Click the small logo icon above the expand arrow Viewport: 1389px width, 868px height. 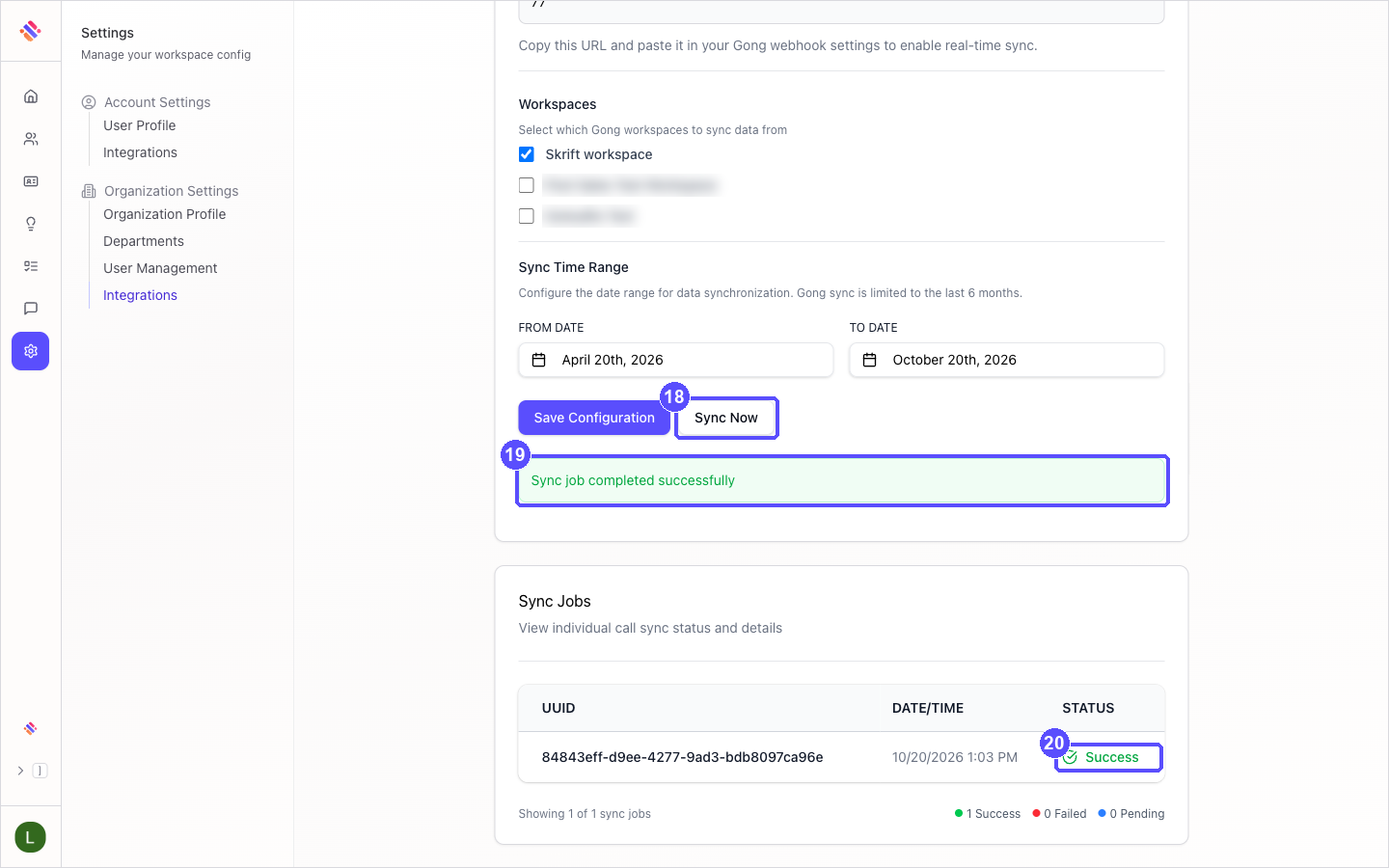click(x=31, y=728)
